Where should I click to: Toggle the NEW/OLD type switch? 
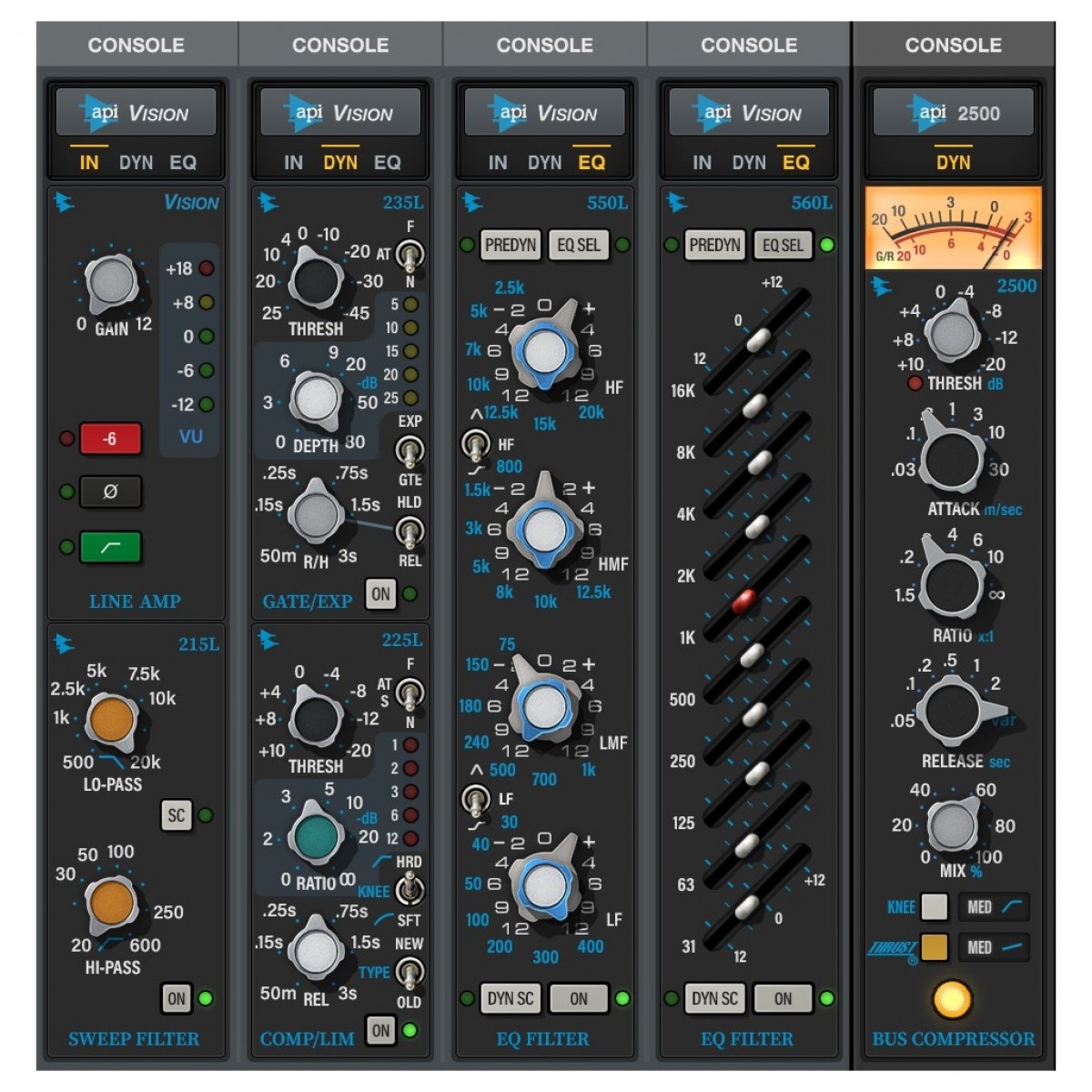pos(409,973)
